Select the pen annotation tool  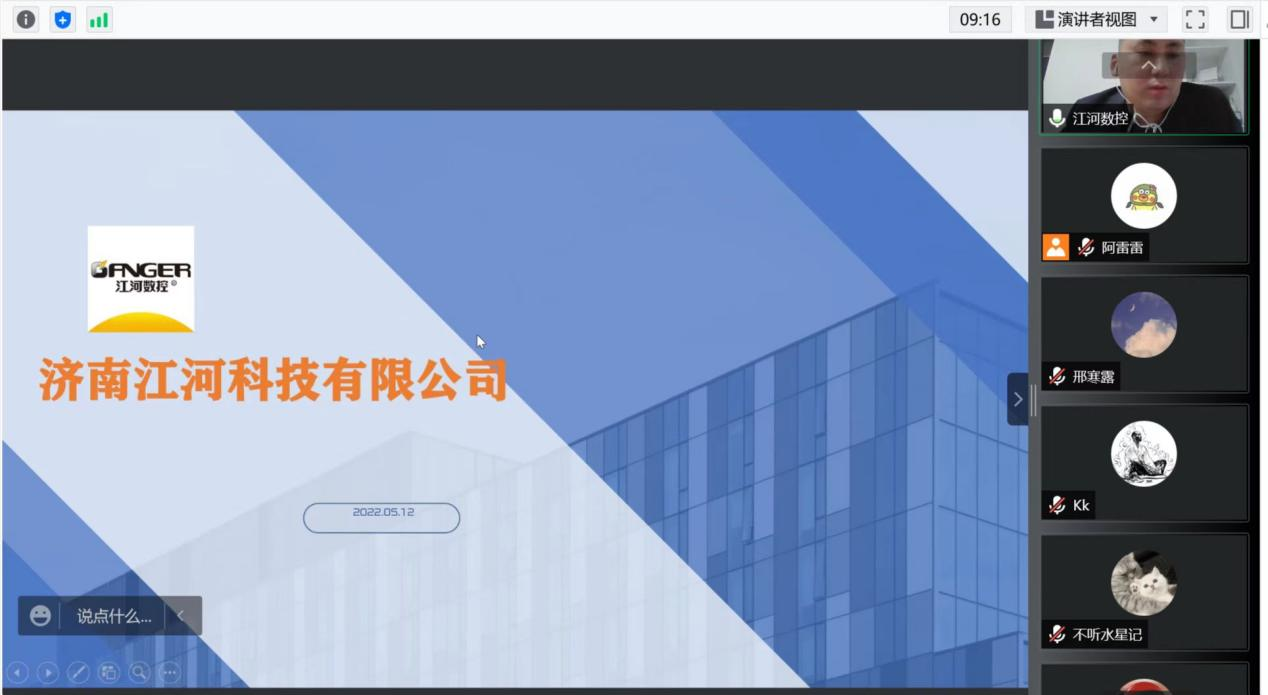(x=78, y=673)
